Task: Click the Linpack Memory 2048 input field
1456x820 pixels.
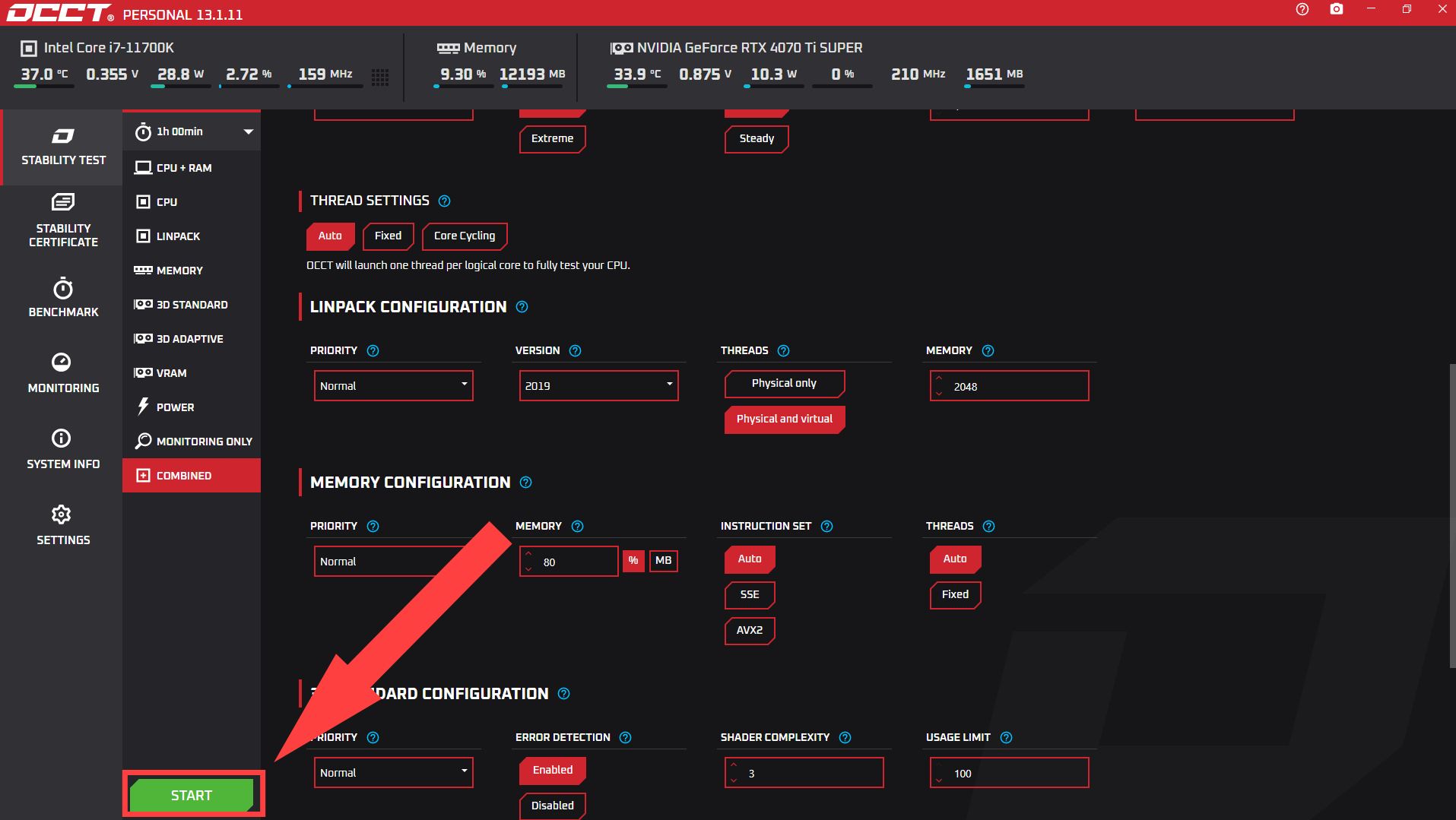Action: pyautogui.click(x=1015, y=386)
